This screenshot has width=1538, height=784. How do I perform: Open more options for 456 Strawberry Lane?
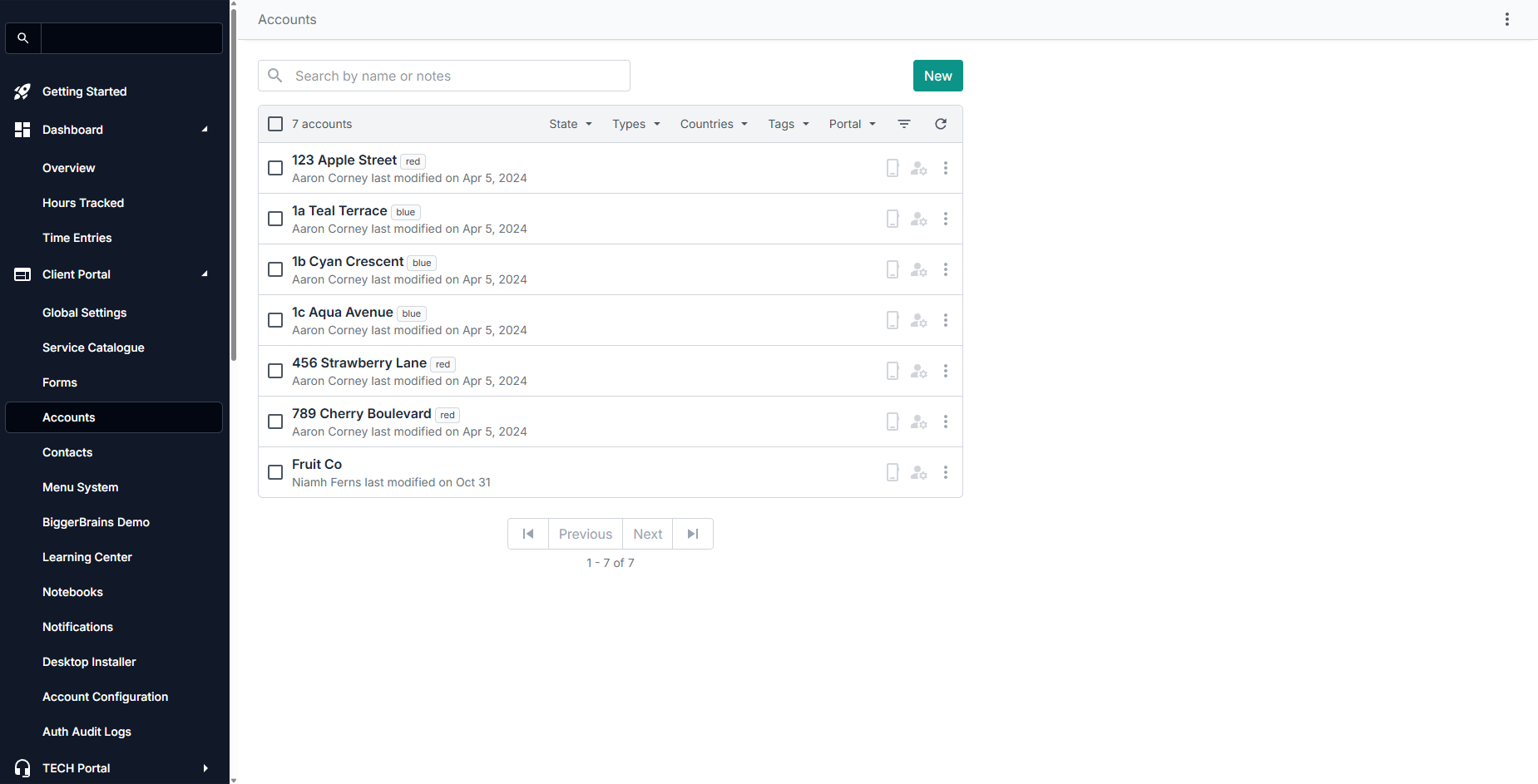point(946,371)
